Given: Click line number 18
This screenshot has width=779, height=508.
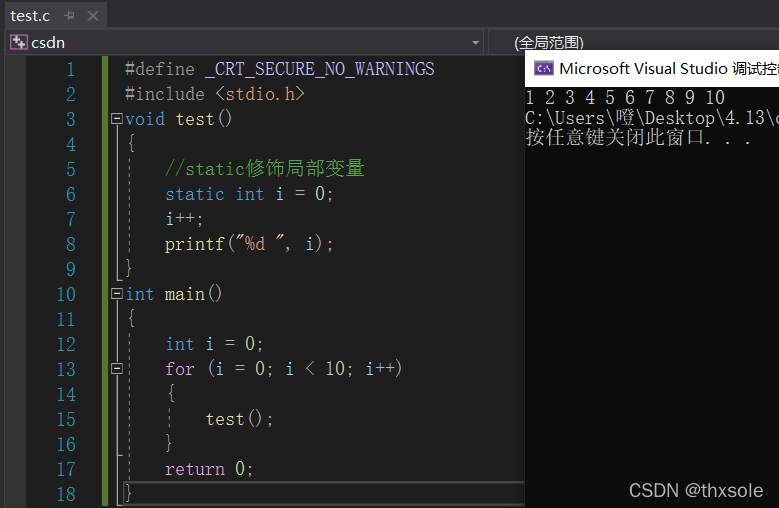Looking at the screenshot, I should (x=66, y=494).
